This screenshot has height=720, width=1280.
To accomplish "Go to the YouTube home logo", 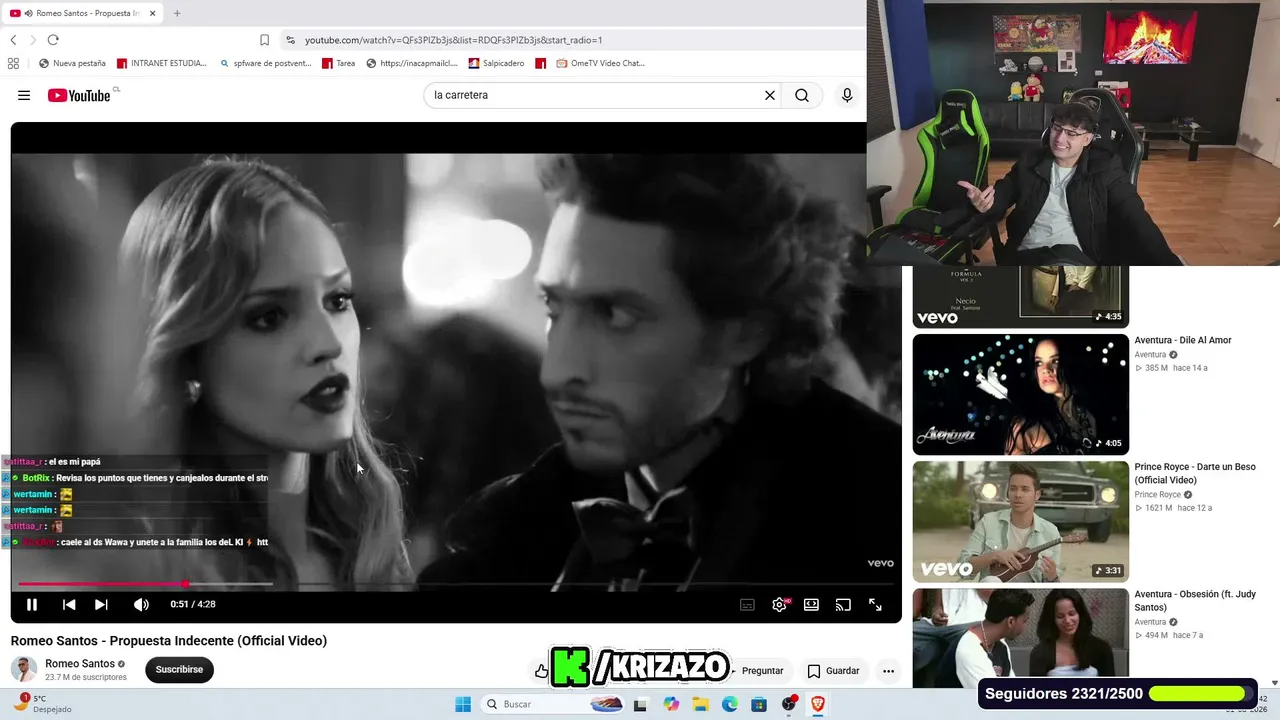I will pos(79,95).
